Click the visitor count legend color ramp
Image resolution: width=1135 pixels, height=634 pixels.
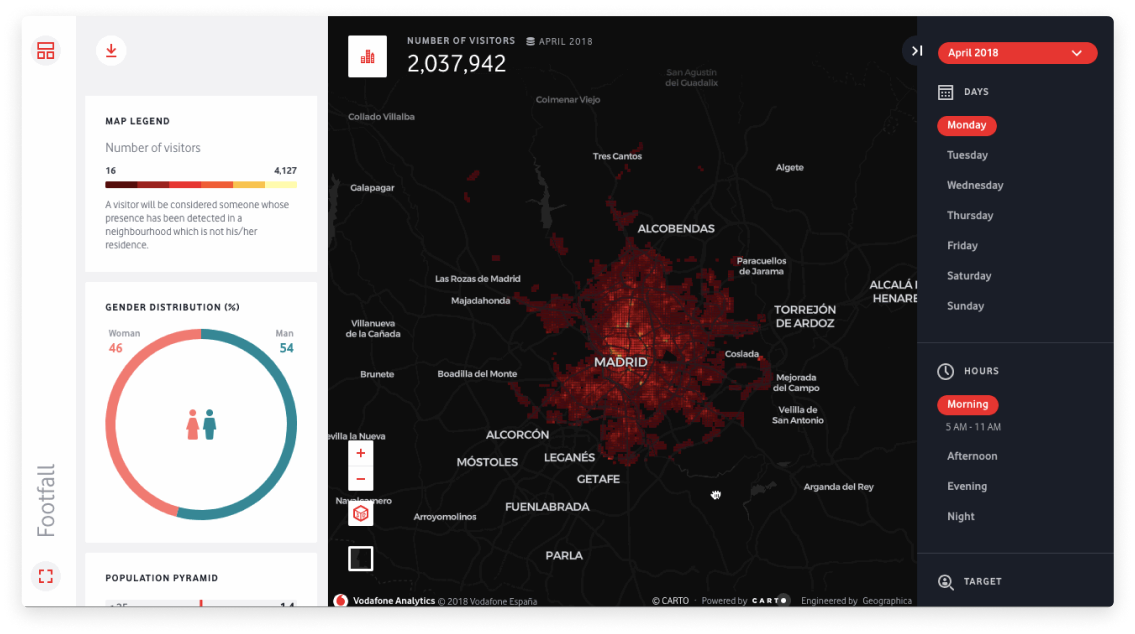click(200, 184)
